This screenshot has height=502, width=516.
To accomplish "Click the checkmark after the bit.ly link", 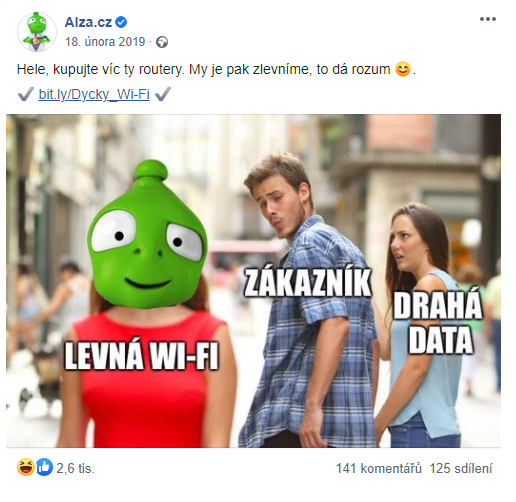I will point(163,94).
